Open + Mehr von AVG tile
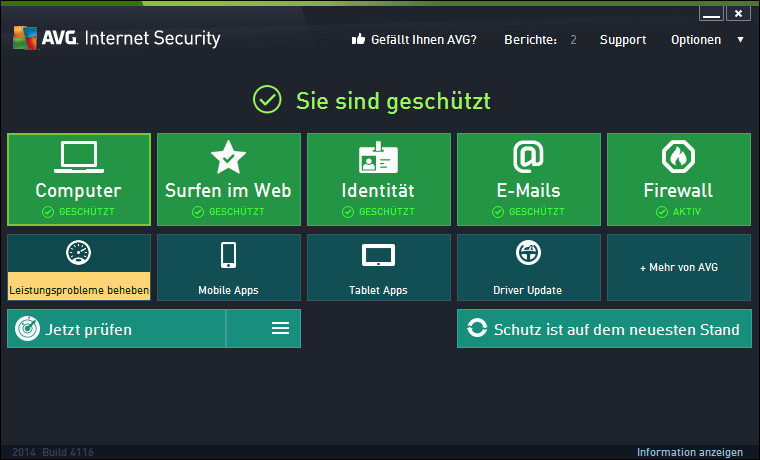 (x=679, y=268)
